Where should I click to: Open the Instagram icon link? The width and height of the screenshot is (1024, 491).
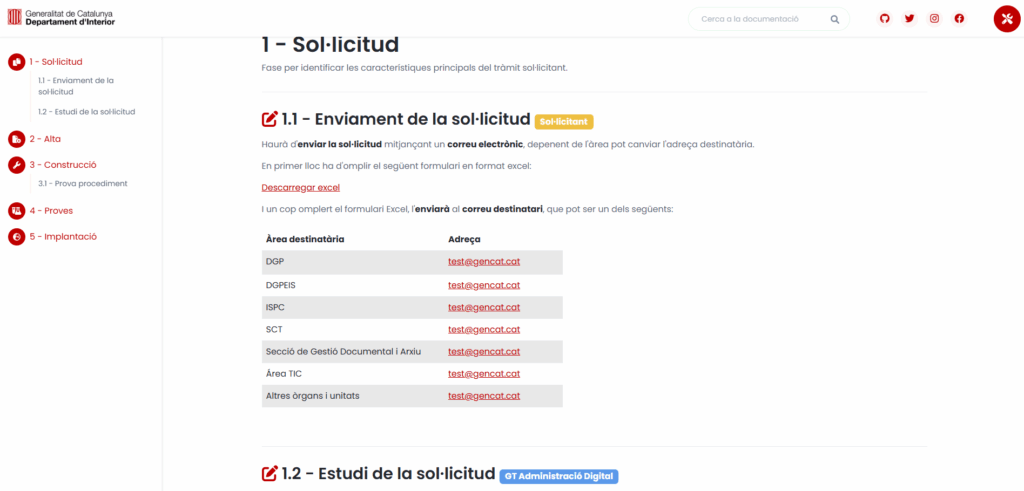pyautogui.click(x=935, y=19)
